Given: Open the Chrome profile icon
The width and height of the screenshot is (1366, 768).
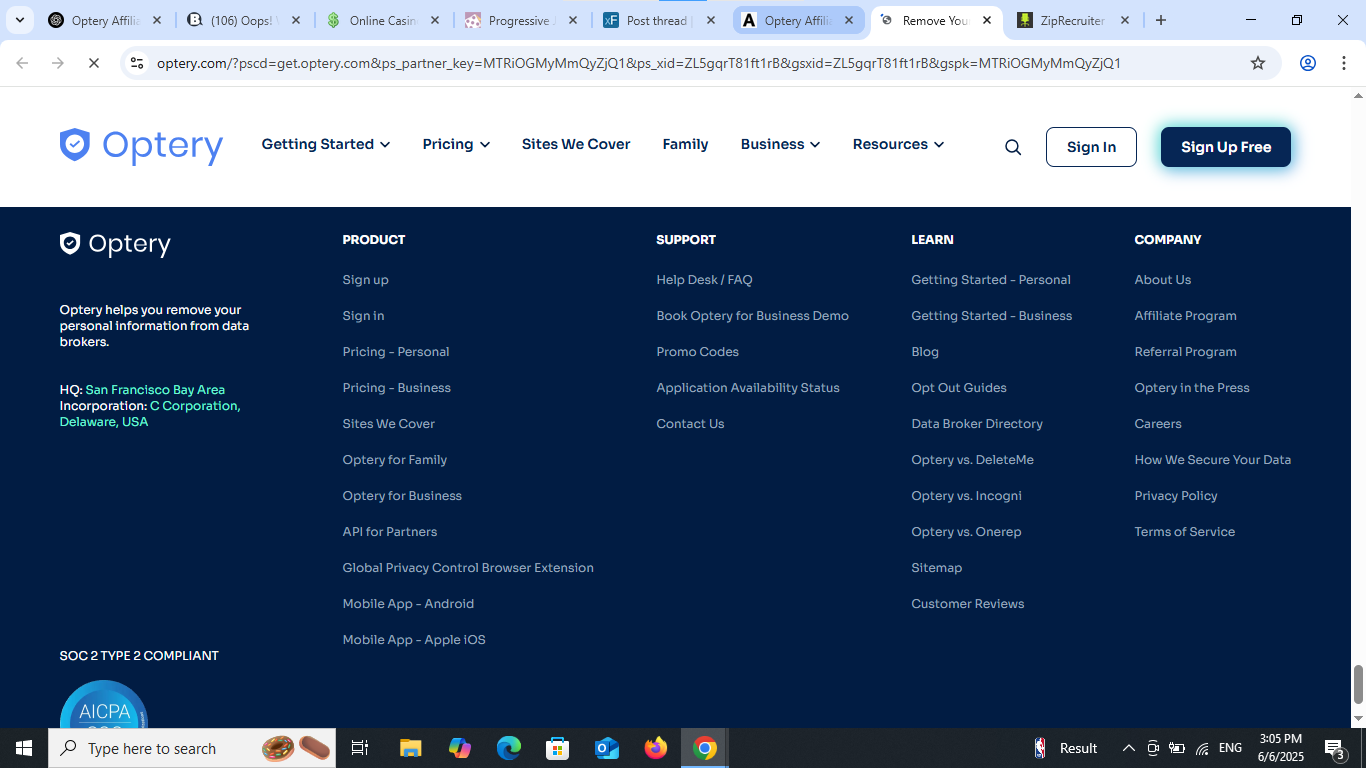Looking at the screenshot, I should click(1308, 63).
